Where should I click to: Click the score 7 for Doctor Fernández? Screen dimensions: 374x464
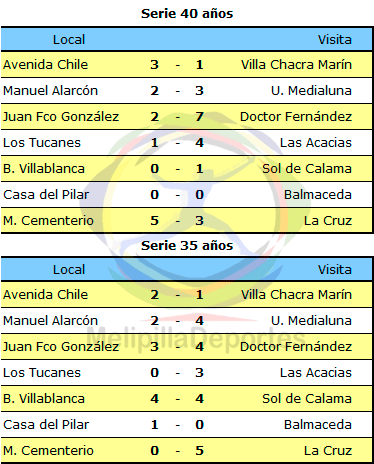click(x=199, y=117)
